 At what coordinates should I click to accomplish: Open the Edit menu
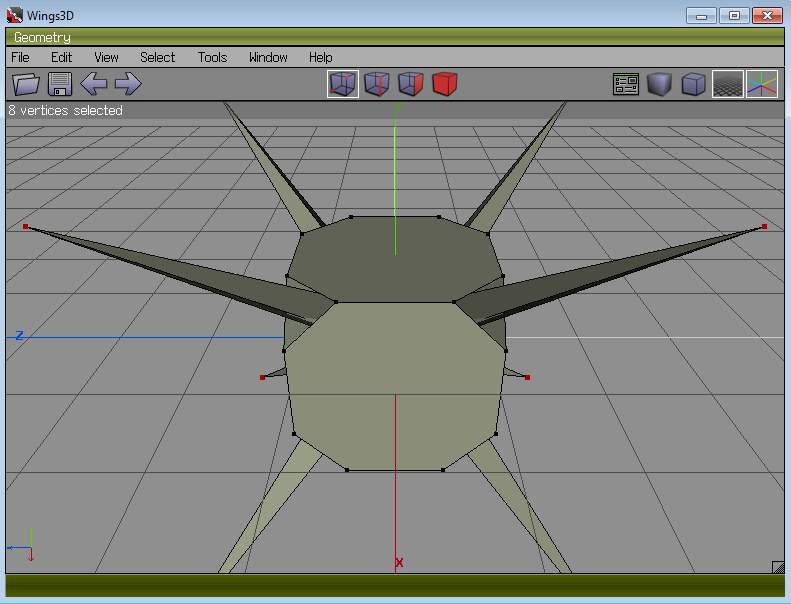pyautogui.click(x=62, y=57)
